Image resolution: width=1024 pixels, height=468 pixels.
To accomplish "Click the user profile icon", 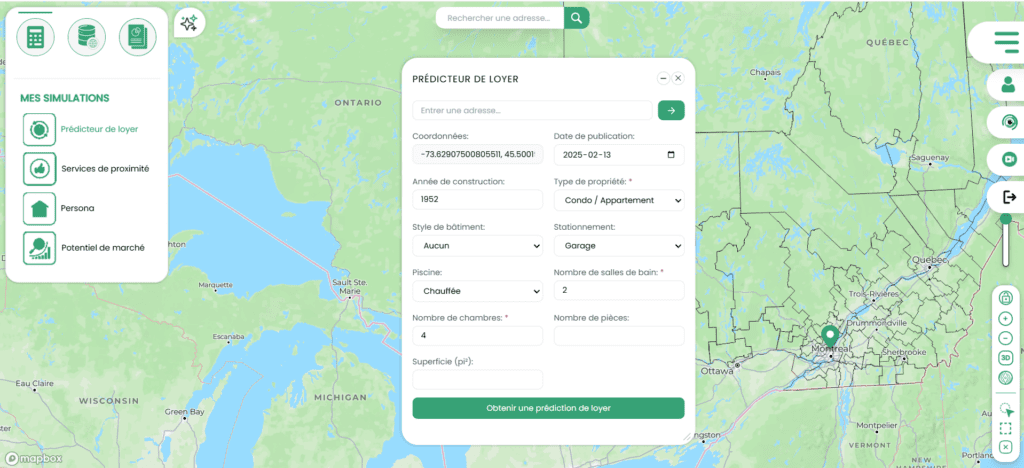I will click(x=1007, y=85).
